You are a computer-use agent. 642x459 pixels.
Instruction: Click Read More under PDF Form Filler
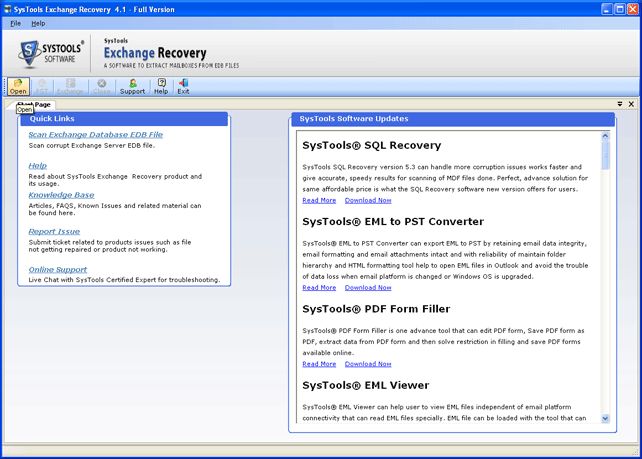click(x=319, y=364)
